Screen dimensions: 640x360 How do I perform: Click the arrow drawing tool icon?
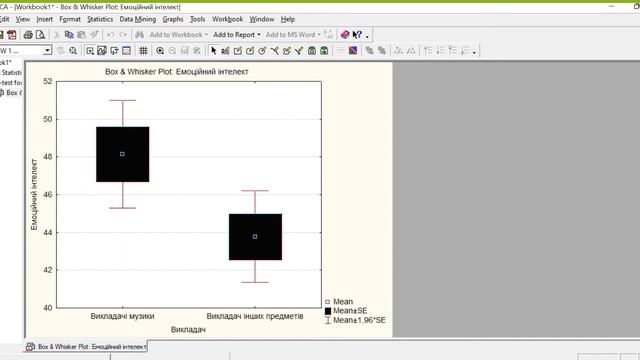(299, 51)
